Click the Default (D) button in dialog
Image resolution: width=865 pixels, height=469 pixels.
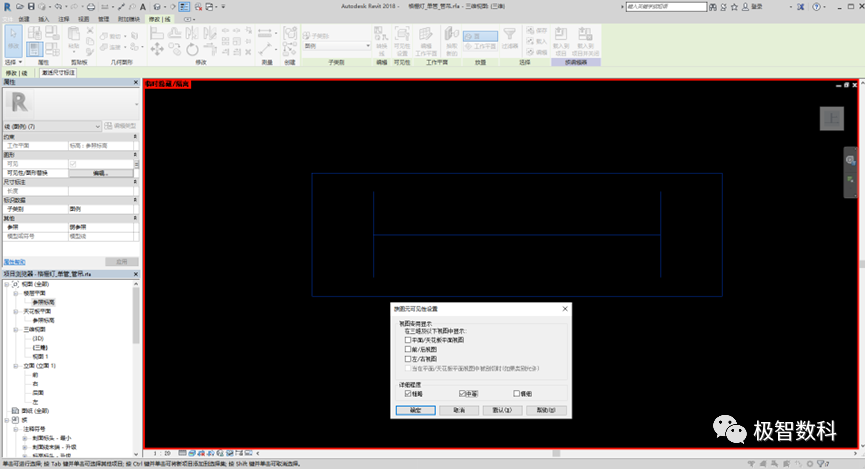pyautogui.click(x=502, y=410)
